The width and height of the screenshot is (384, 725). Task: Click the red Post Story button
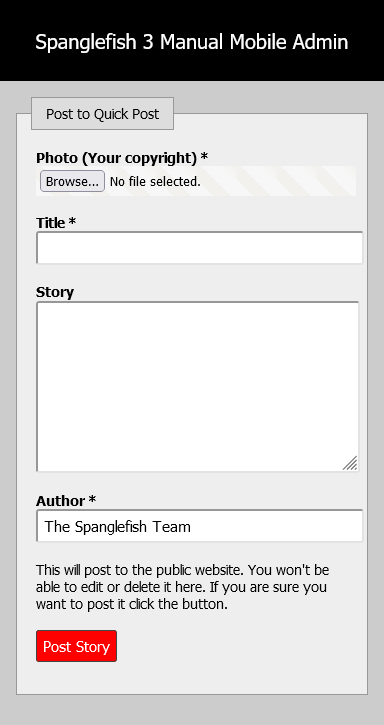(76, 646)
